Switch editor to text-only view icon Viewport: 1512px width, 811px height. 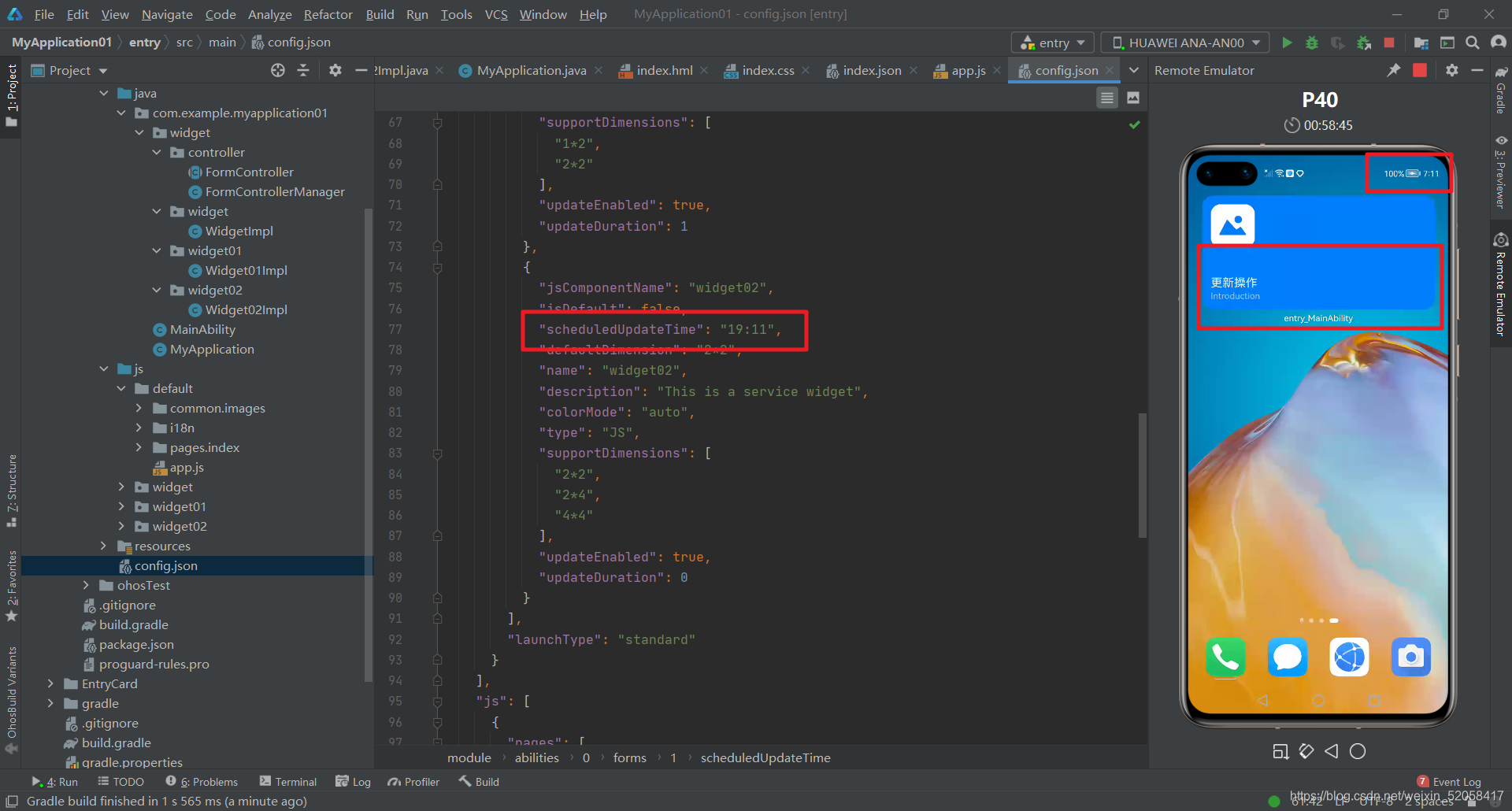point(1107,98)
